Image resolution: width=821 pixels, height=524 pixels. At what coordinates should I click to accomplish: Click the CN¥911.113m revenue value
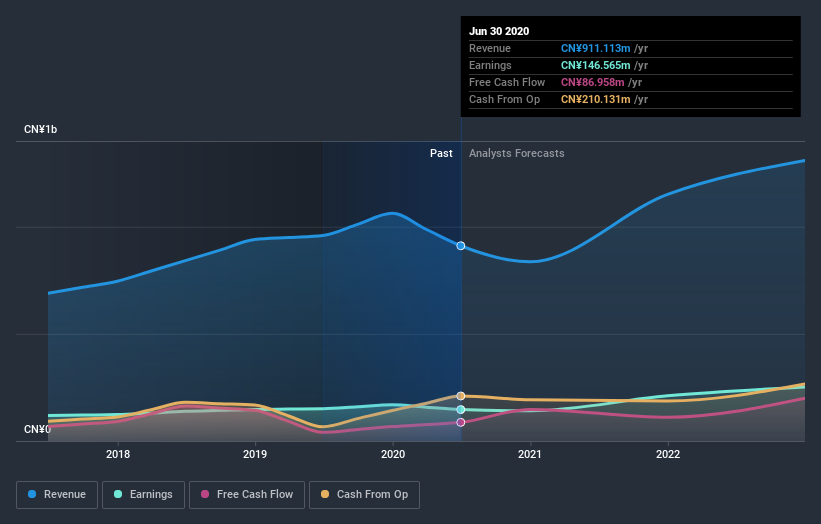click(595, 48)
